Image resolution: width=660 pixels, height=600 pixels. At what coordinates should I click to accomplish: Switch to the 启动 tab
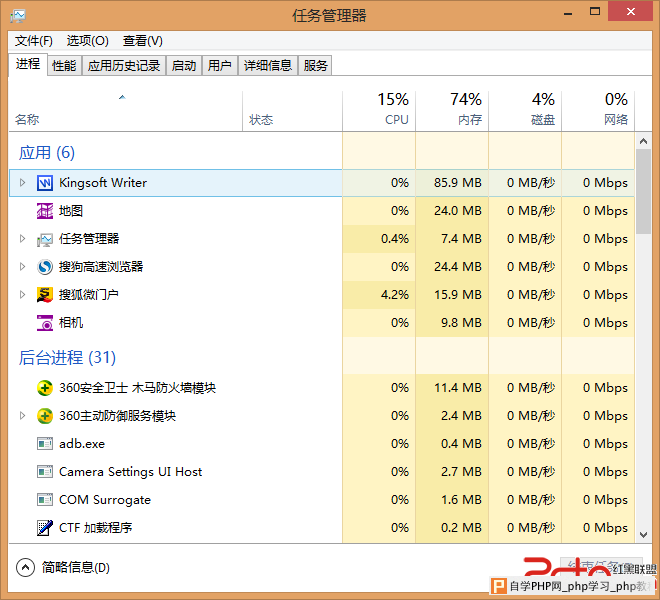pos(184,66)
